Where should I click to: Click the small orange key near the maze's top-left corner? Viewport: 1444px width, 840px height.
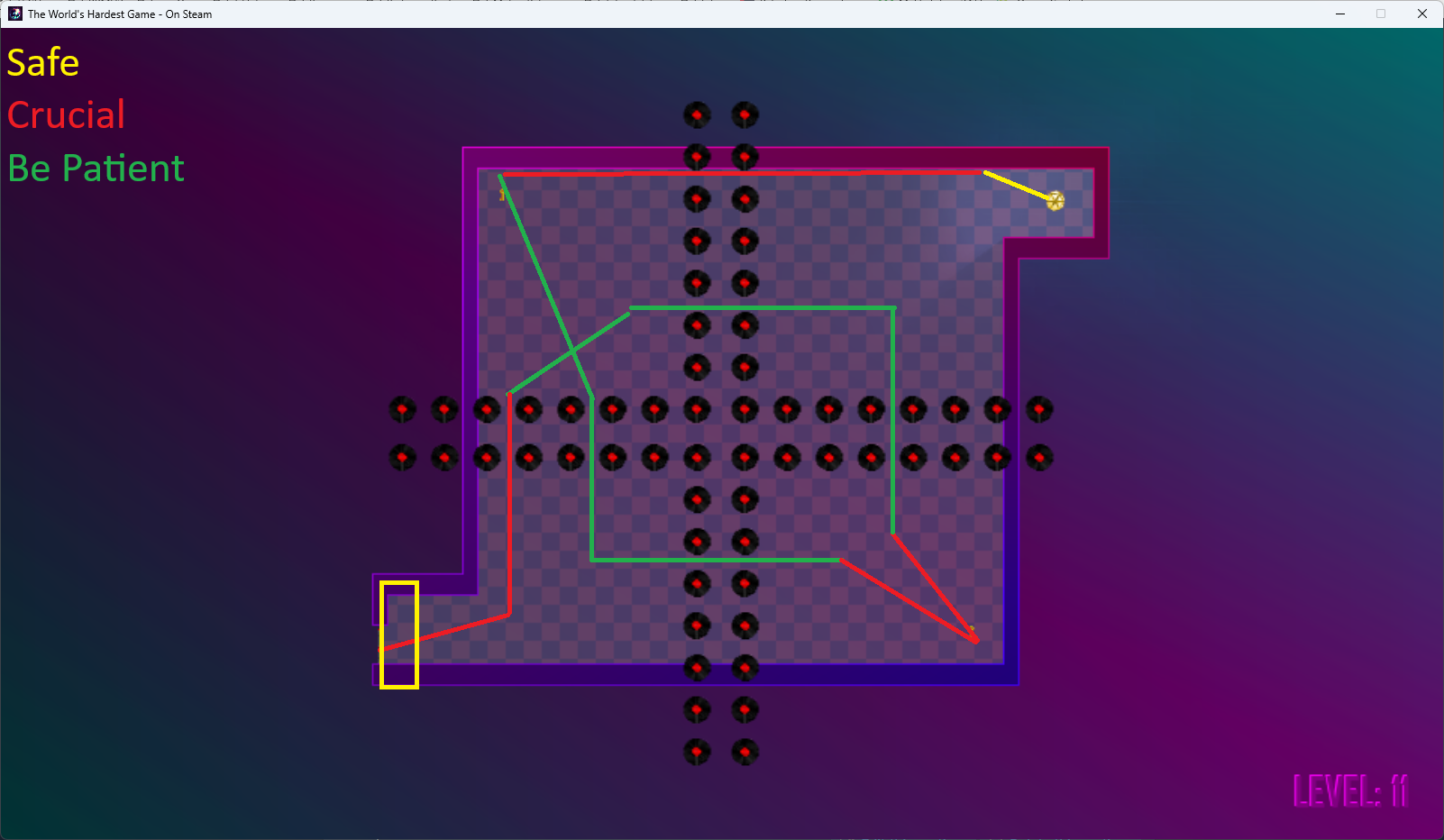(502, 195)
